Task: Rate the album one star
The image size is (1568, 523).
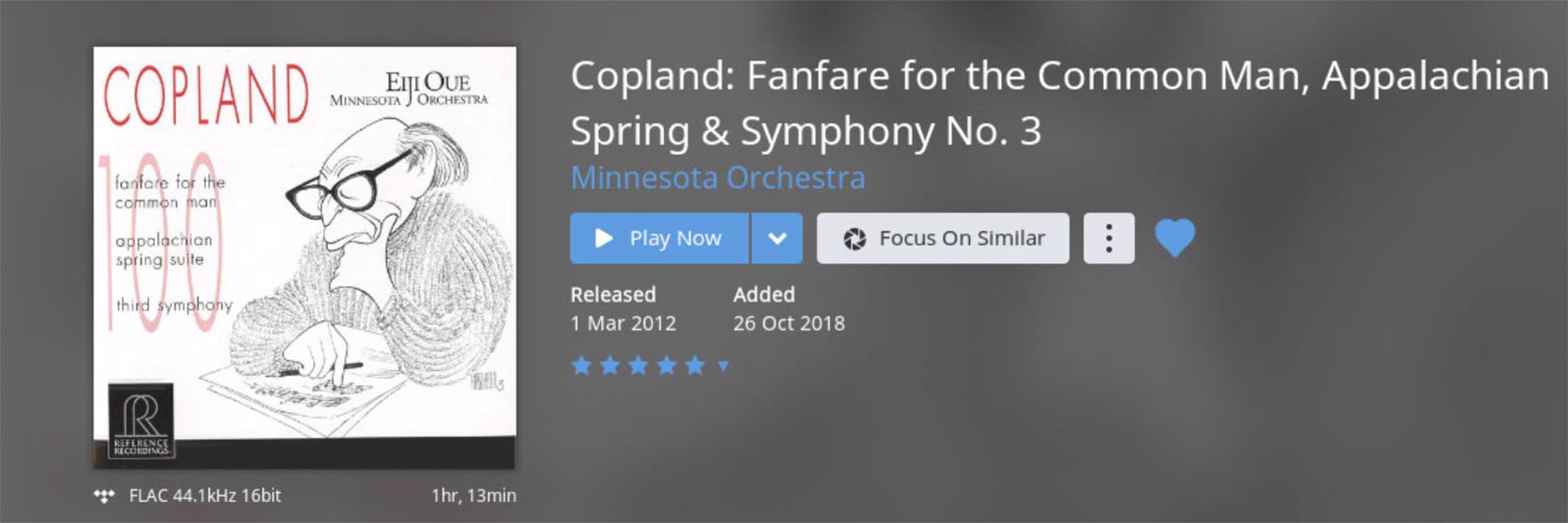Action: [581, 365]
